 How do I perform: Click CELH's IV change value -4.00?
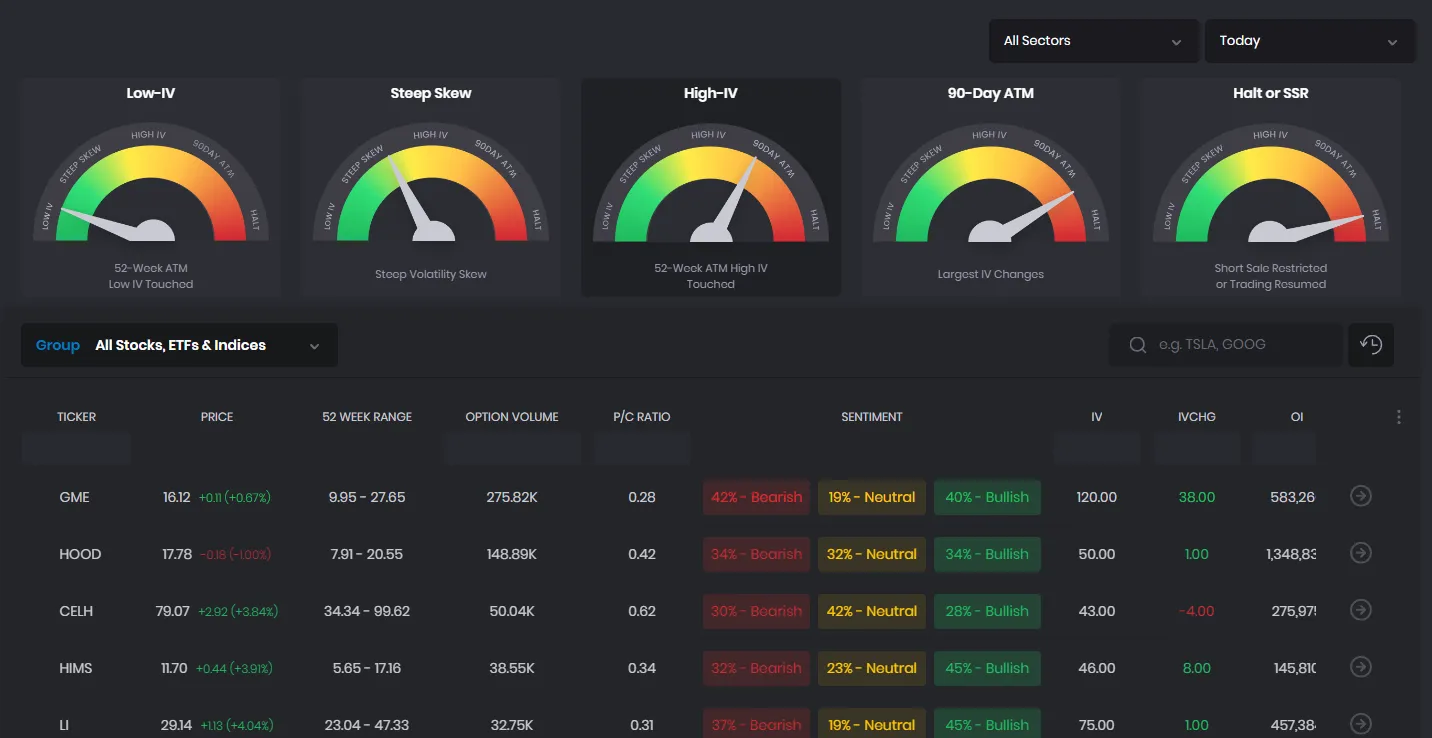[x=1197, y=611]
